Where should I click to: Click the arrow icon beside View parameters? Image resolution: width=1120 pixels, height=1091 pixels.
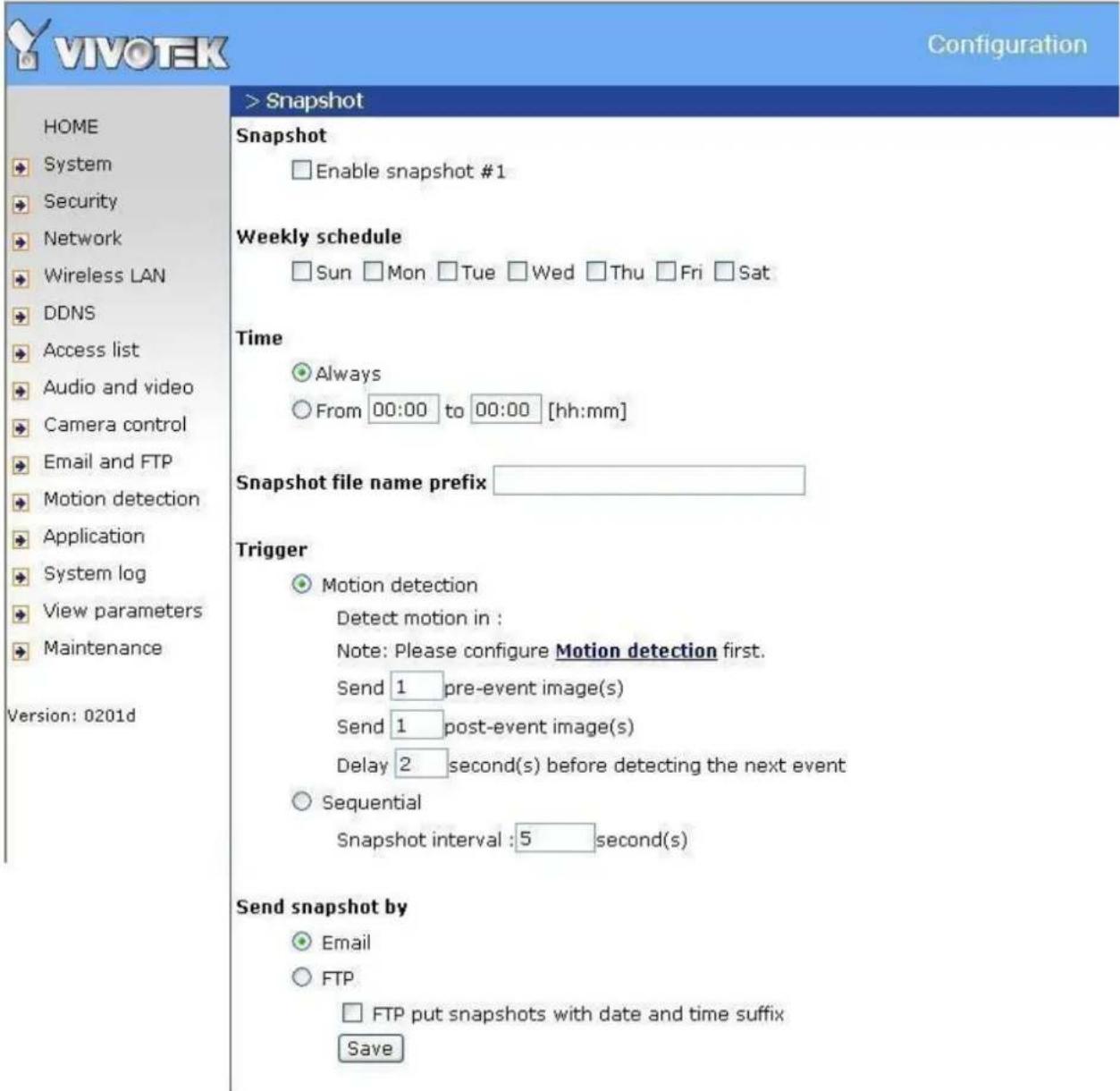tap(21, 613)
